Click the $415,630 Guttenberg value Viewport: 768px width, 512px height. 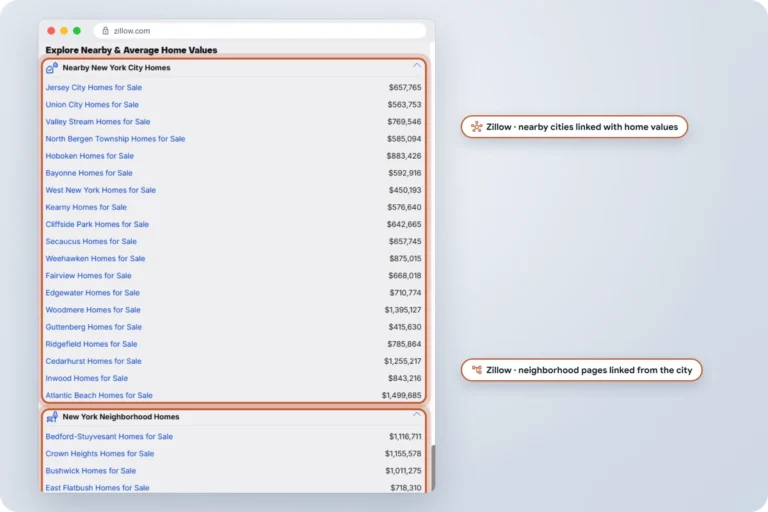point(405,327)
